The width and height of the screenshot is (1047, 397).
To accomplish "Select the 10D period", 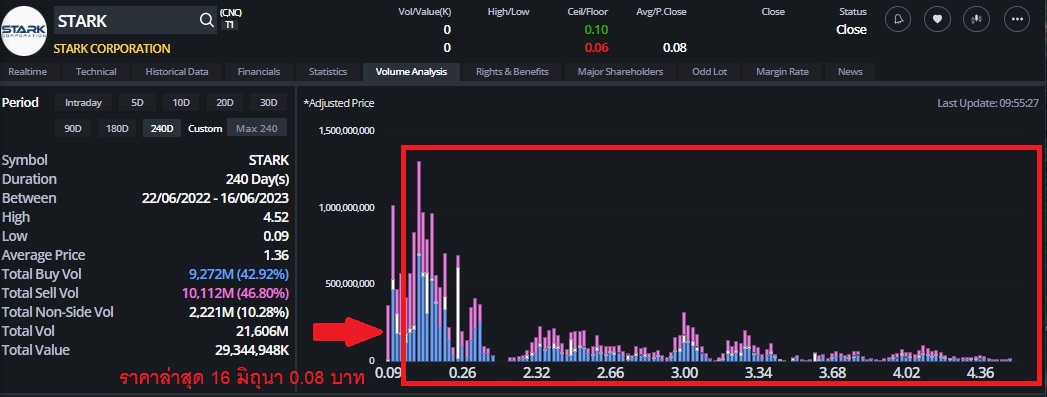I will tap(181, 103).
